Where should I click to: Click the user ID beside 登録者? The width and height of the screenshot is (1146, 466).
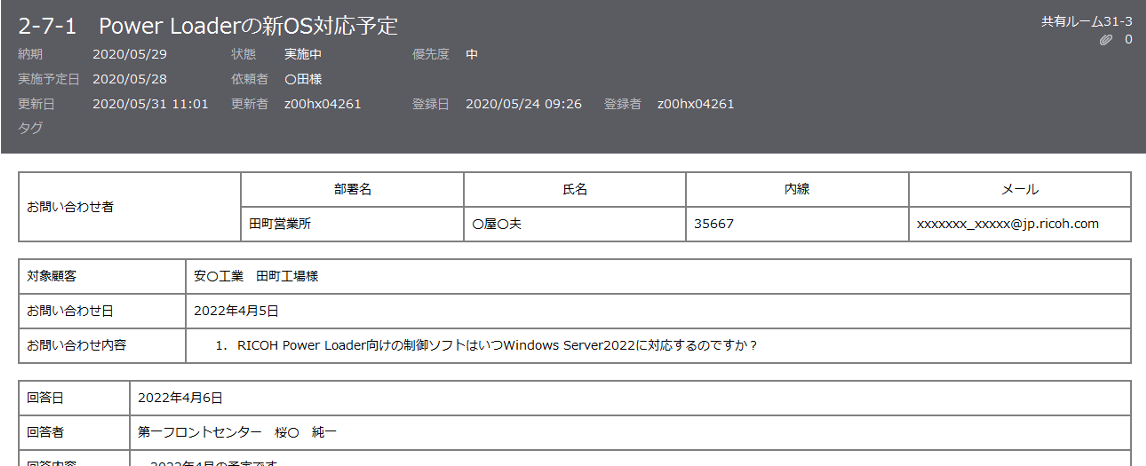695,104
